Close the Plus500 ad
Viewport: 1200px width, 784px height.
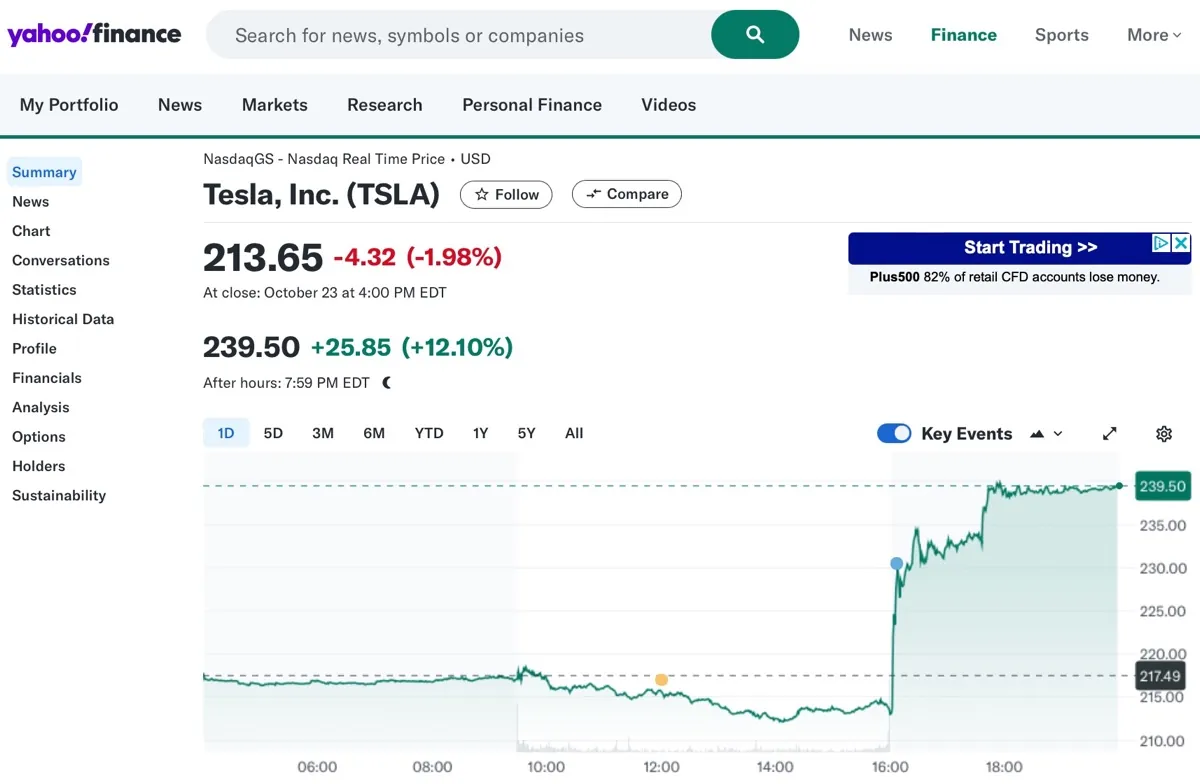(x=1182, y=243)
